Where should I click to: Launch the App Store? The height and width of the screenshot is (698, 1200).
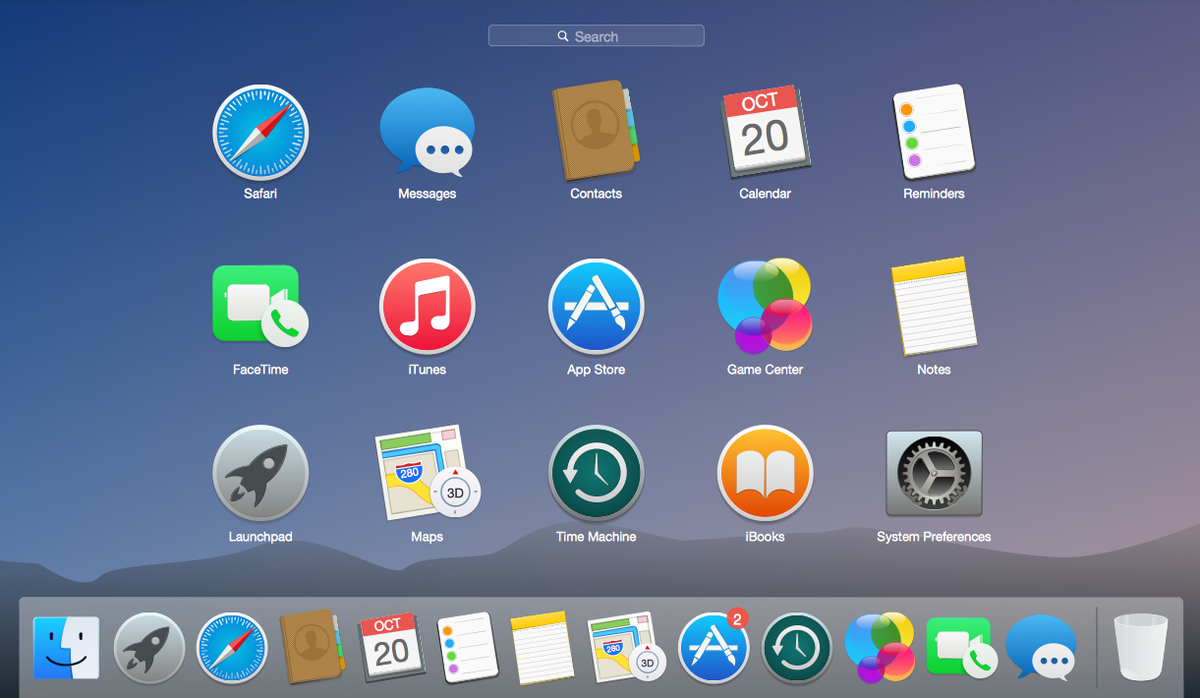click(x=596, y=307)
